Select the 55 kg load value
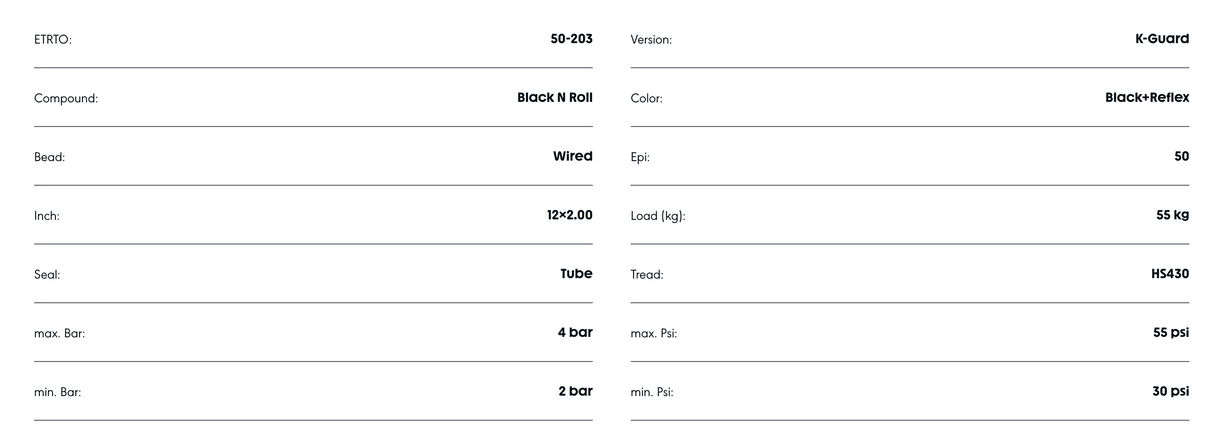The image size is (1214, 434). click(x=1172, y=215)
